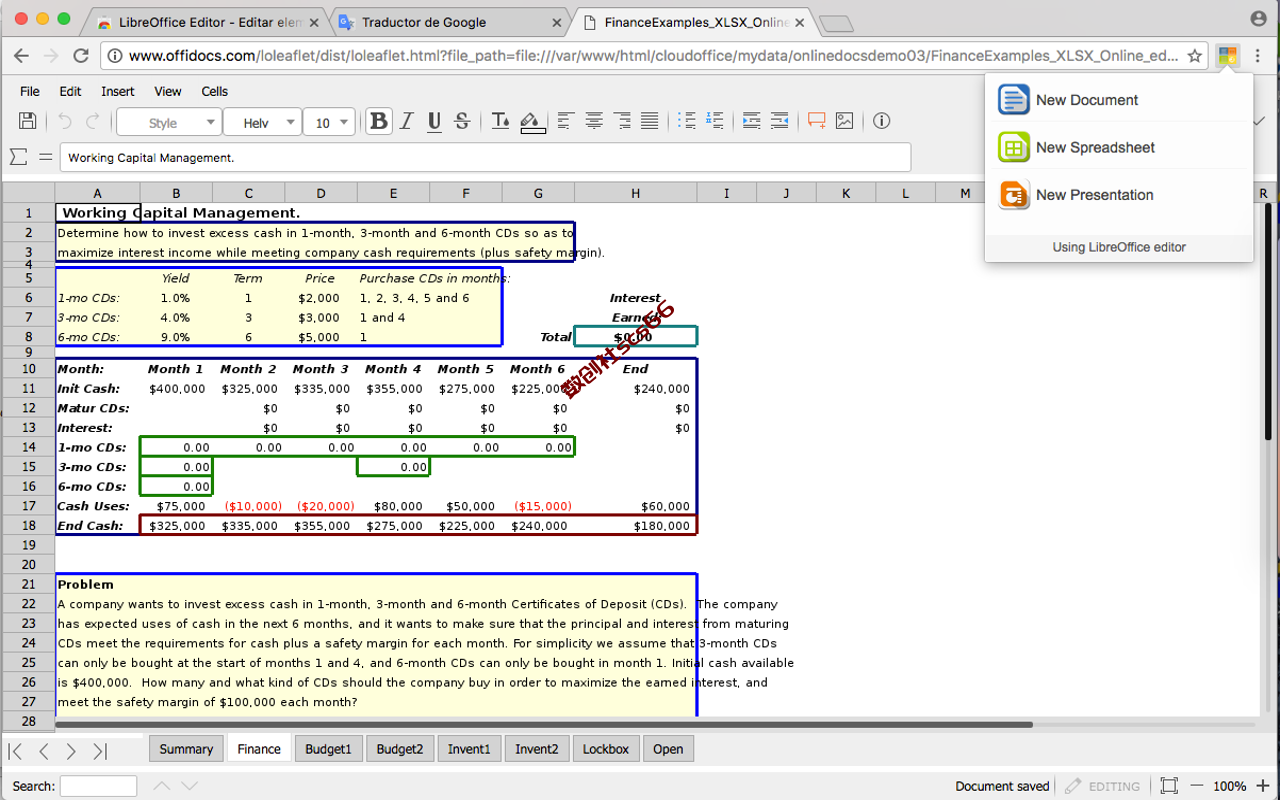
Task: Toggle underline formatting
Action: [434, 121]
